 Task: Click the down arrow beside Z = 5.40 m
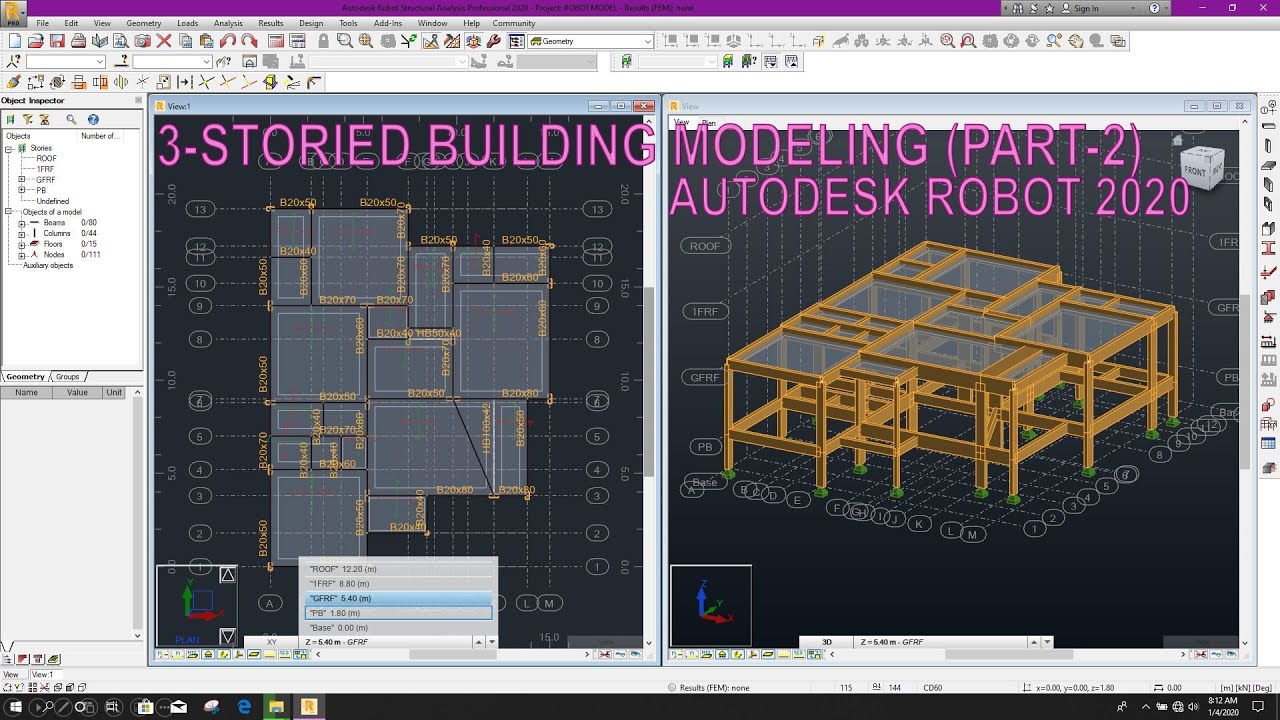click(x=490, y=642)
